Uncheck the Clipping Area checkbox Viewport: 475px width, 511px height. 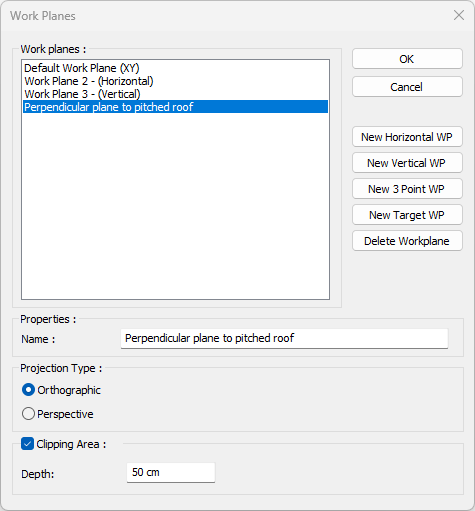click(x=27, y=444)
